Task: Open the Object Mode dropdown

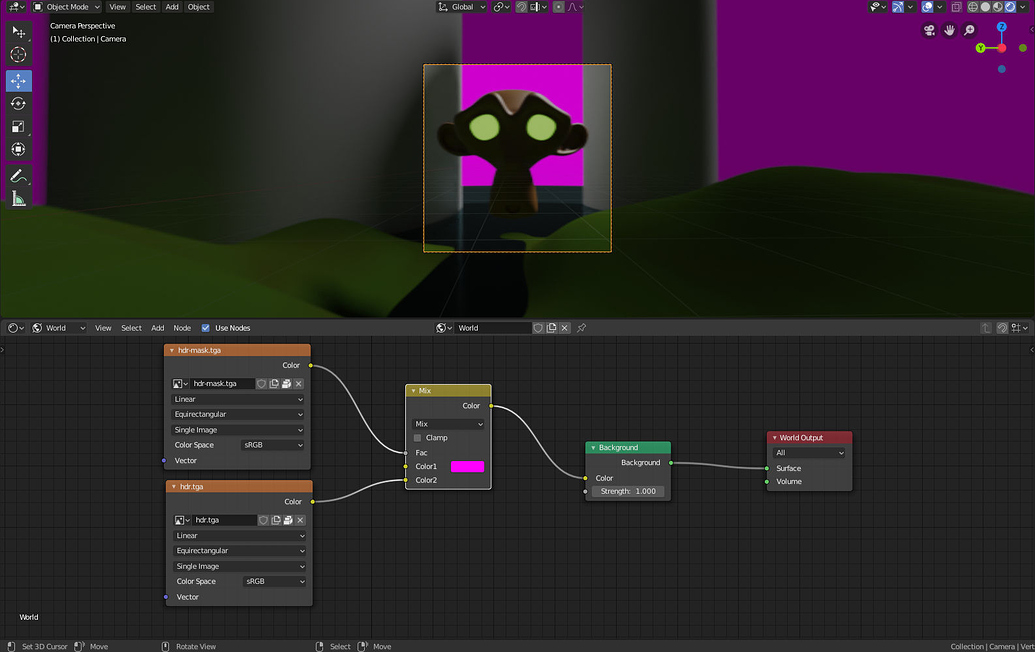Action: coord(66,6)
